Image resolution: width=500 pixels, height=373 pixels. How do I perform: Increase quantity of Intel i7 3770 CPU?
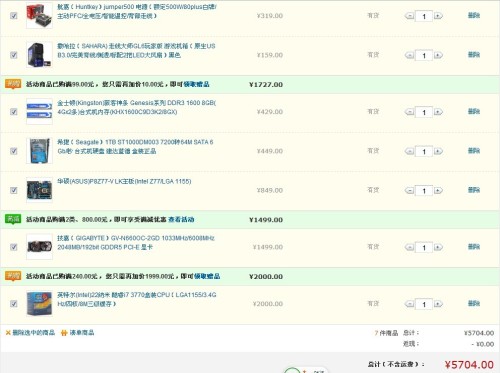point(438,304)
